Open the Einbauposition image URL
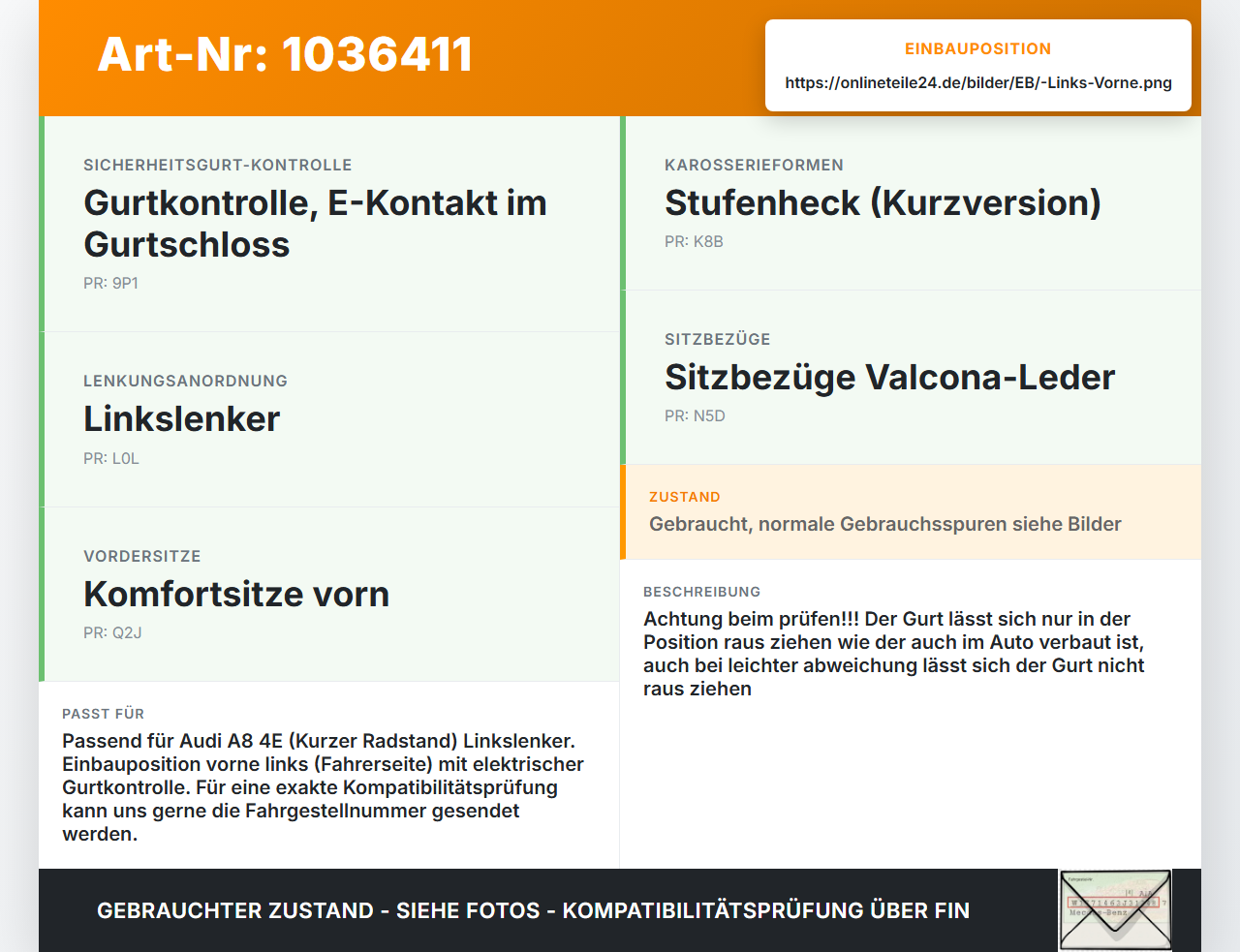The image size is (1240, 952). 978,82
